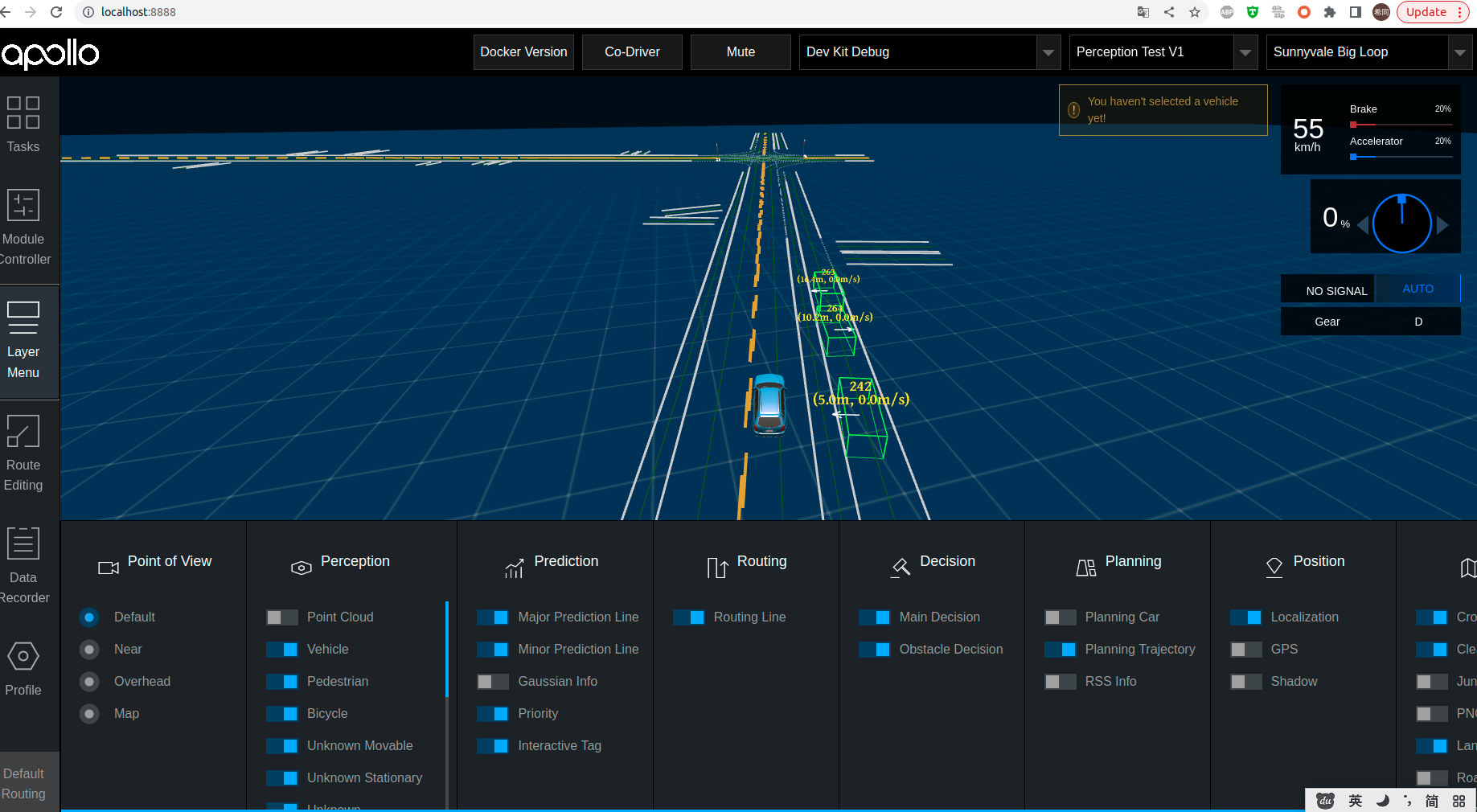Open the browser extensions puzzle icon

click(1330, 12)
